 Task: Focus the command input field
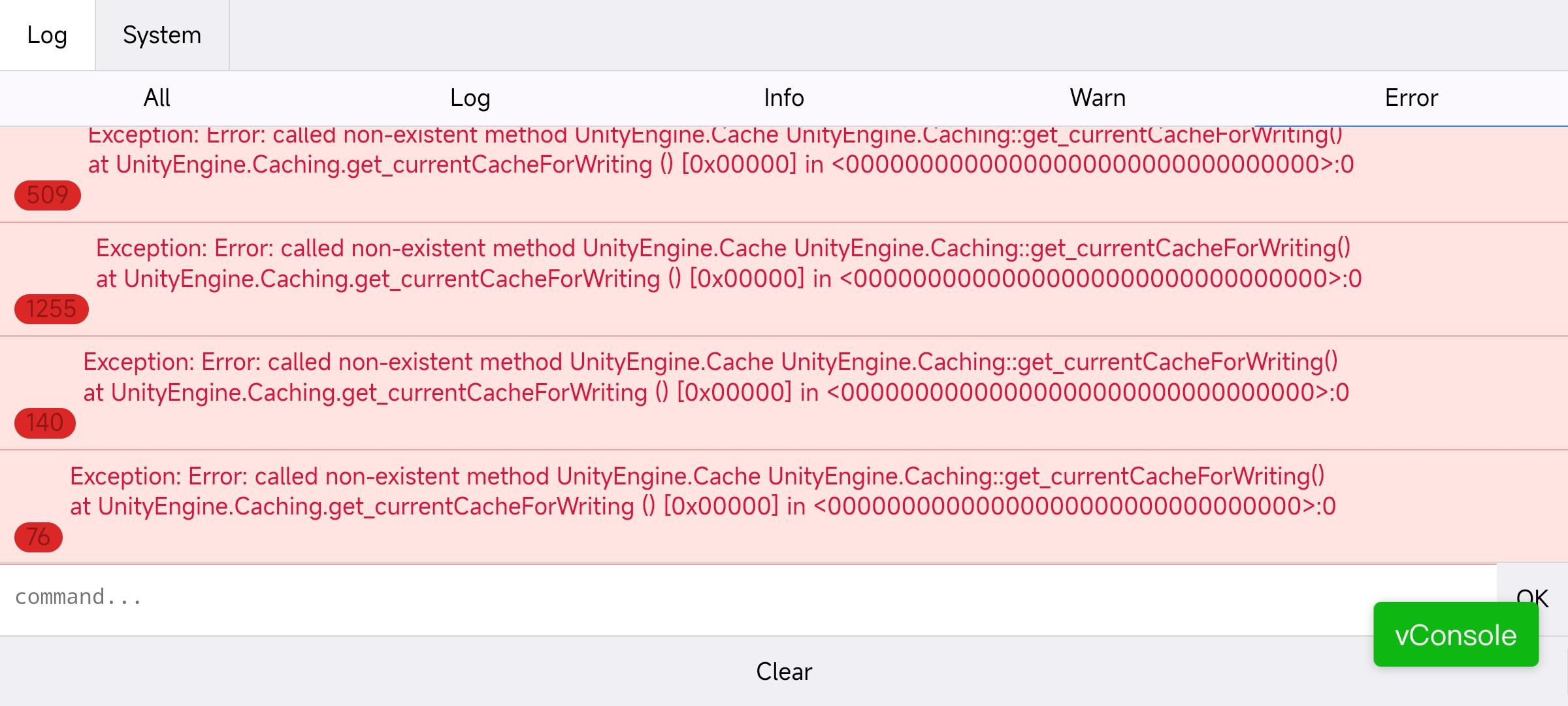(719, 597)
